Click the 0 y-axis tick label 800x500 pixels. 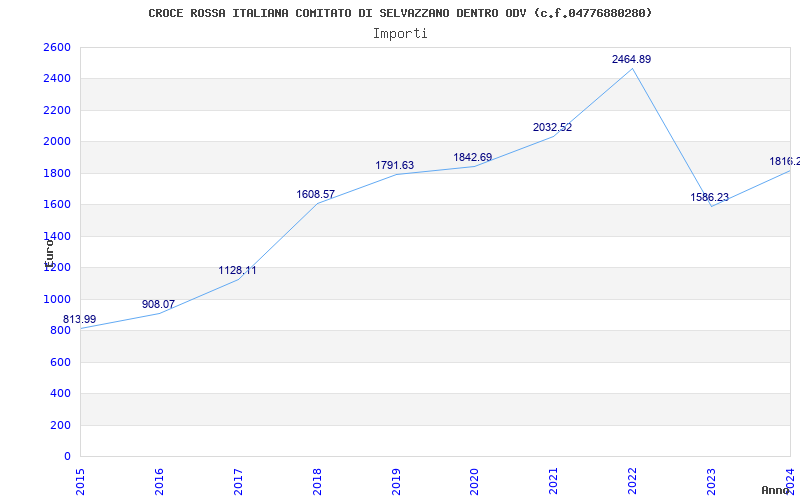pyautogui.click(x=67, y=457)
